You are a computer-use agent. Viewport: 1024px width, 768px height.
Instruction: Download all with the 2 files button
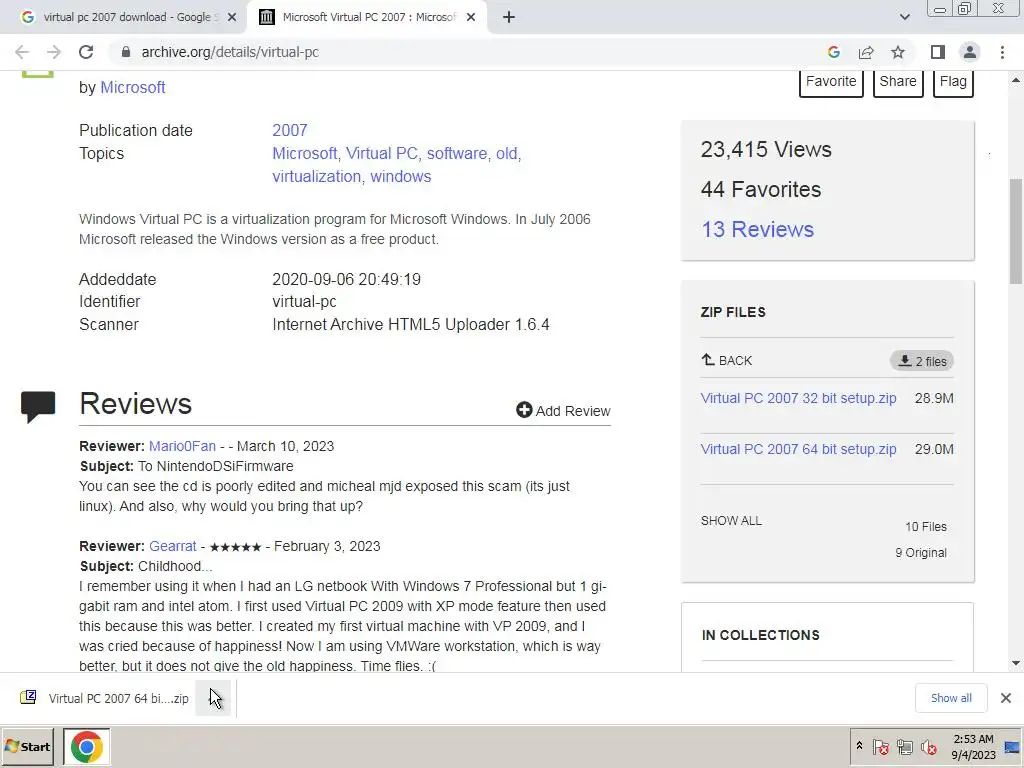click(x=921, y=361)
